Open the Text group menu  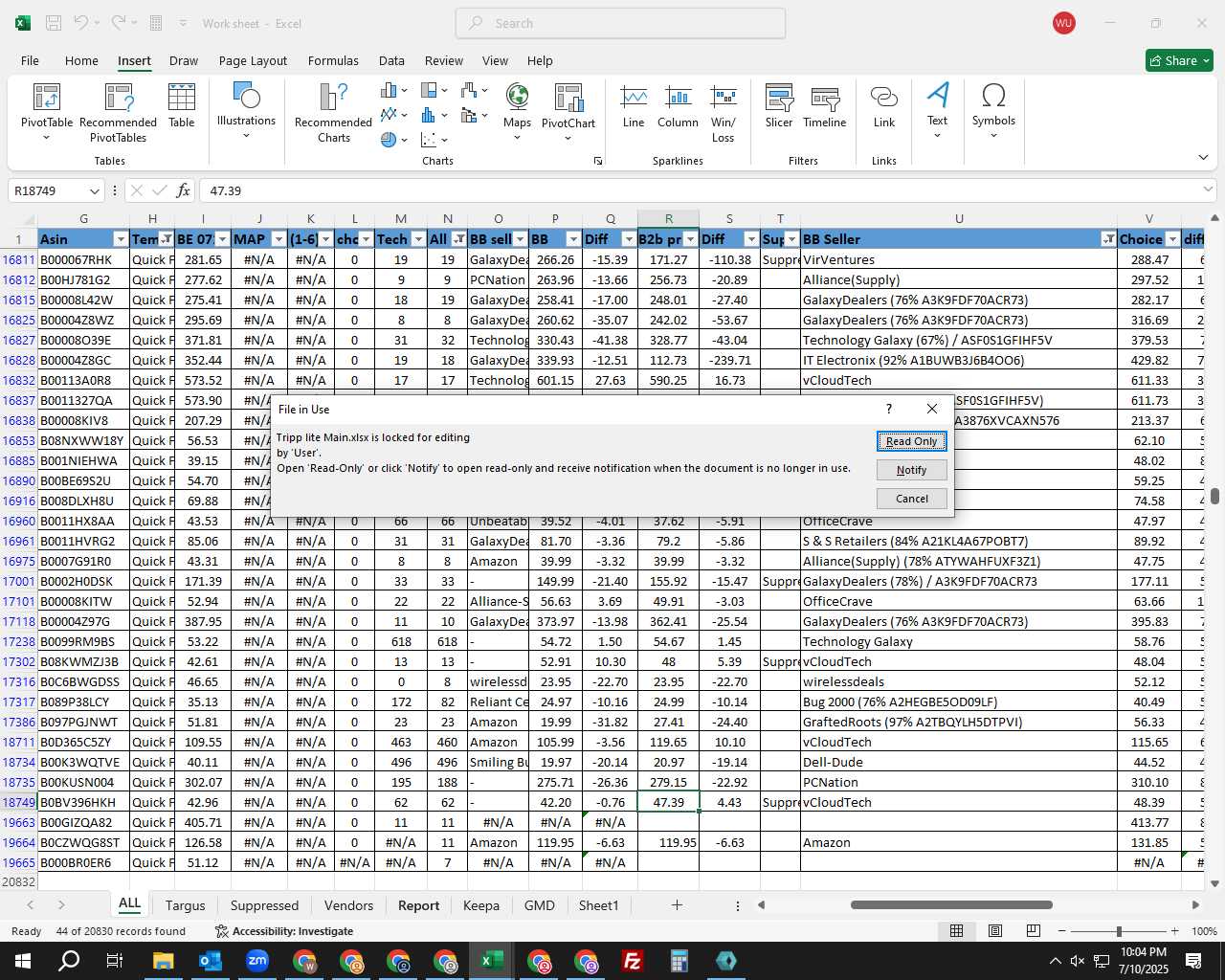938,111
